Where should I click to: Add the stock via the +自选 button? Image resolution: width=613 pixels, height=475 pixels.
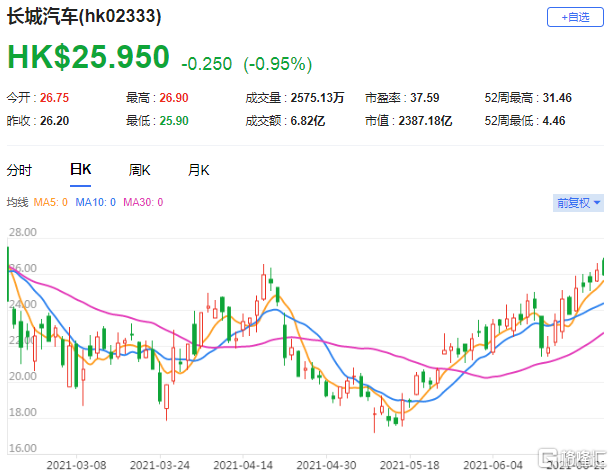point(575,17)
